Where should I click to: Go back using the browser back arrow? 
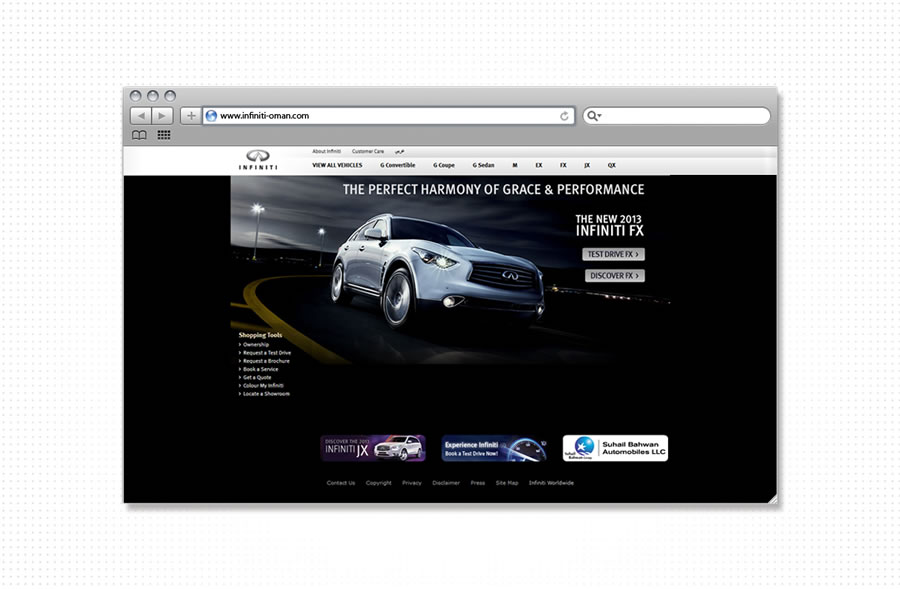coord(141,116)
